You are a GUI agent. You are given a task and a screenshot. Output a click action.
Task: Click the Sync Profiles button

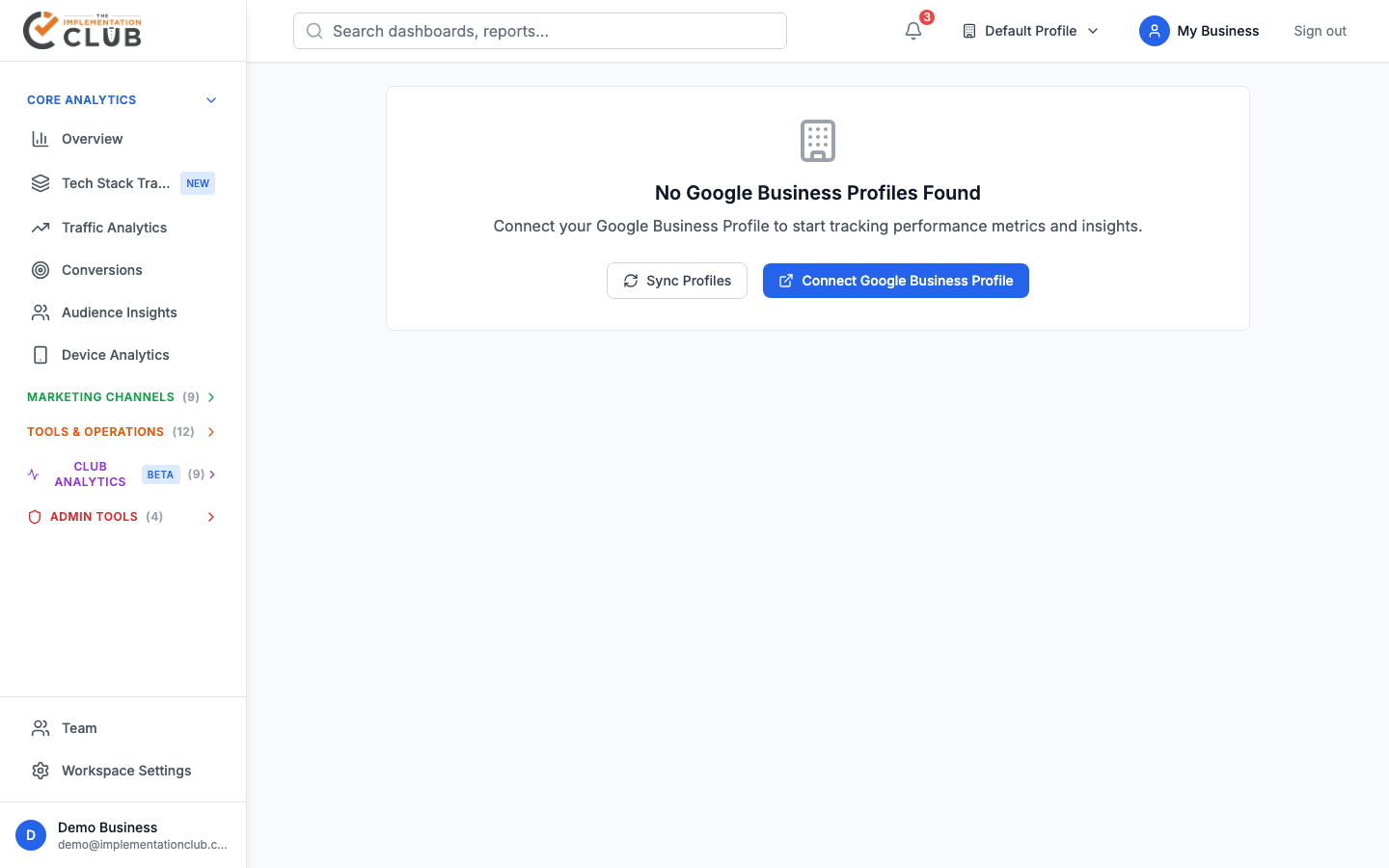[x=676, y=280]
